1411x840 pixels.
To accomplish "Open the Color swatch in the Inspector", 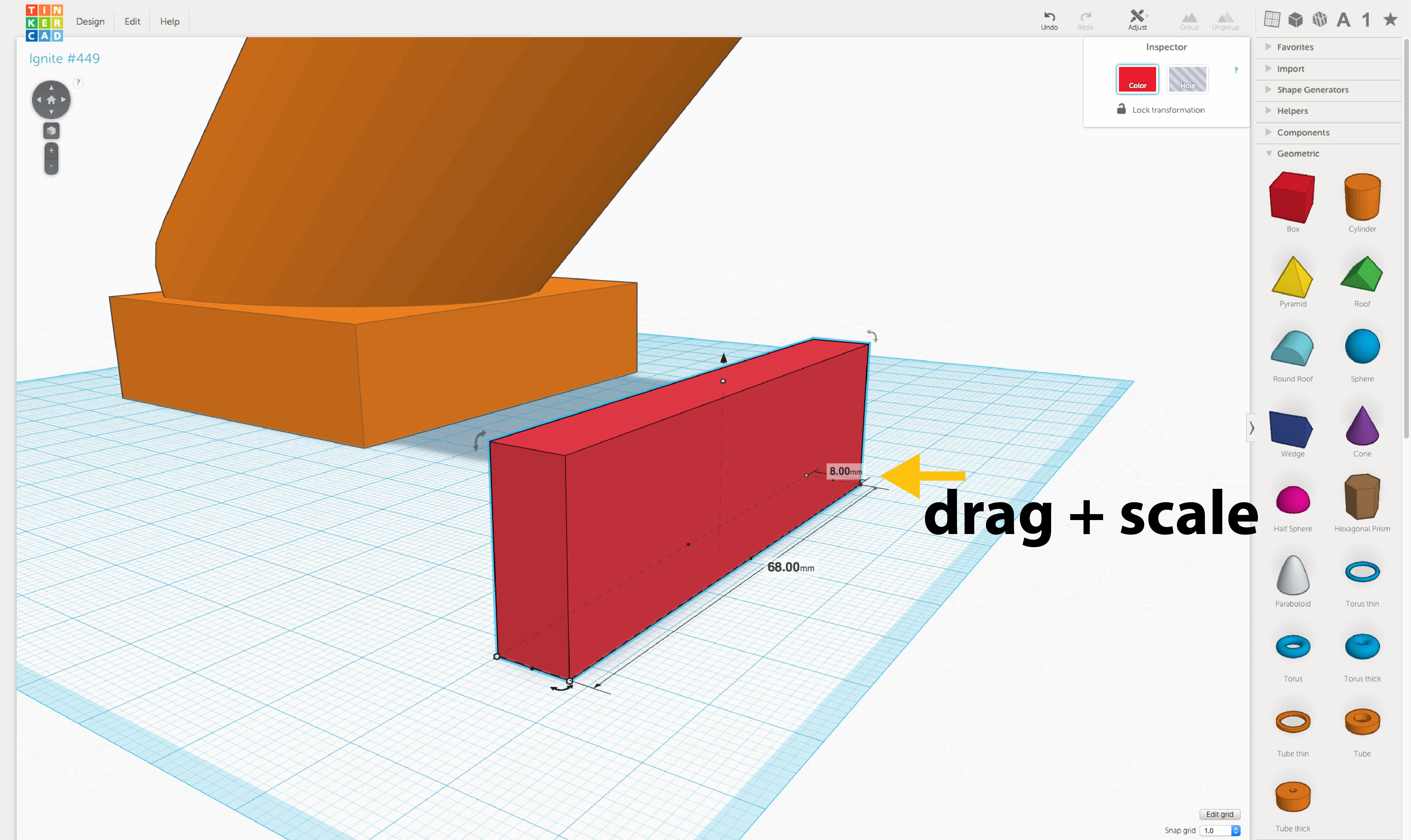I will tap(1138, 79).
